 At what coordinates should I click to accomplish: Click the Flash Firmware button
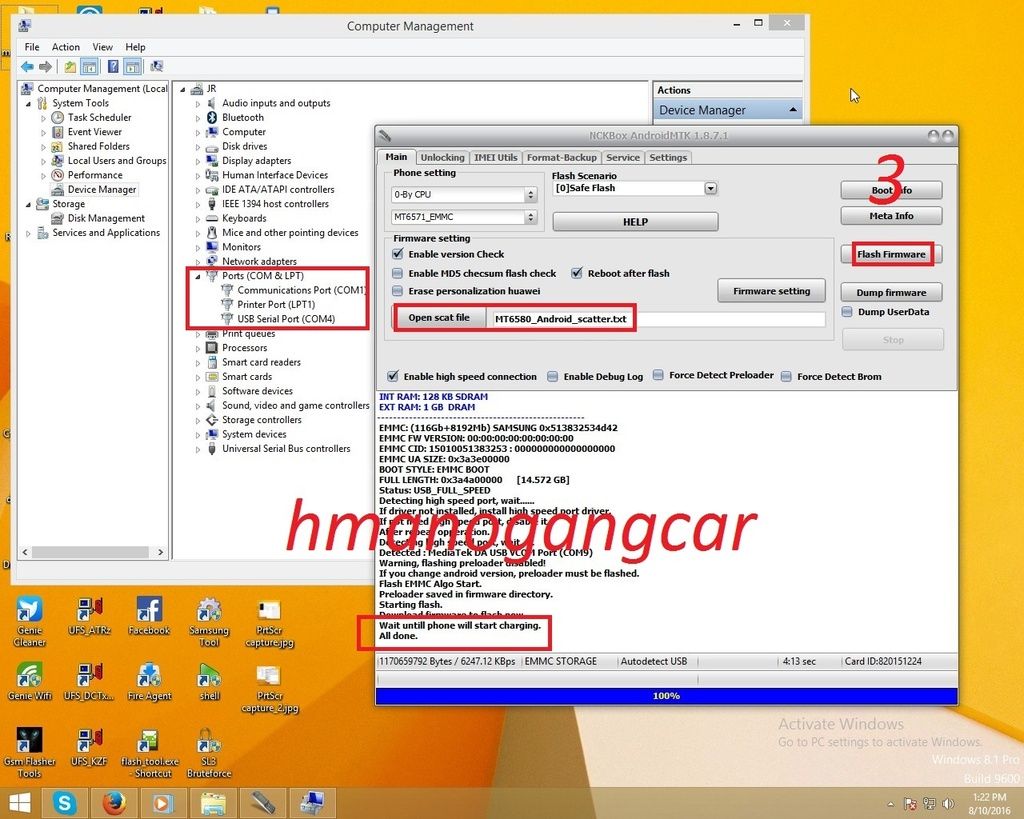(891, 254)
